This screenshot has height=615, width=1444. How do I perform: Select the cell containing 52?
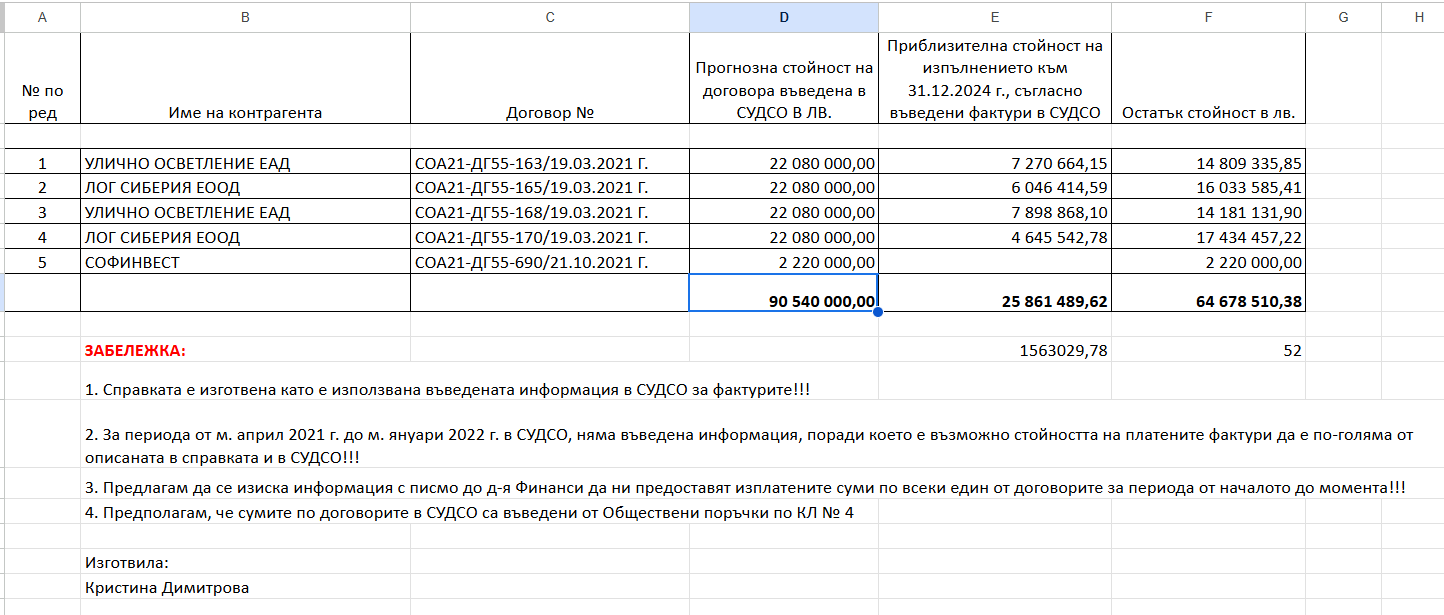coord(1208,350)
